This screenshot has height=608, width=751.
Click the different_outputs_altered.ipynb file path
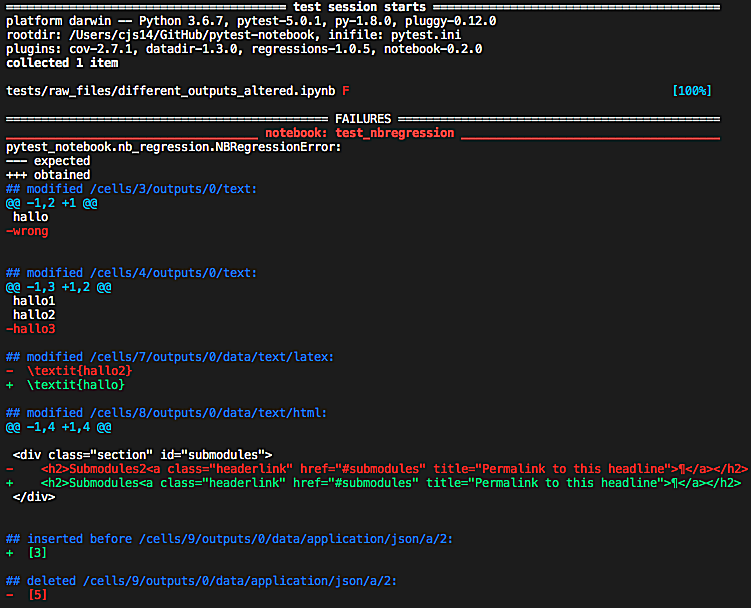[x=171, y=91]
